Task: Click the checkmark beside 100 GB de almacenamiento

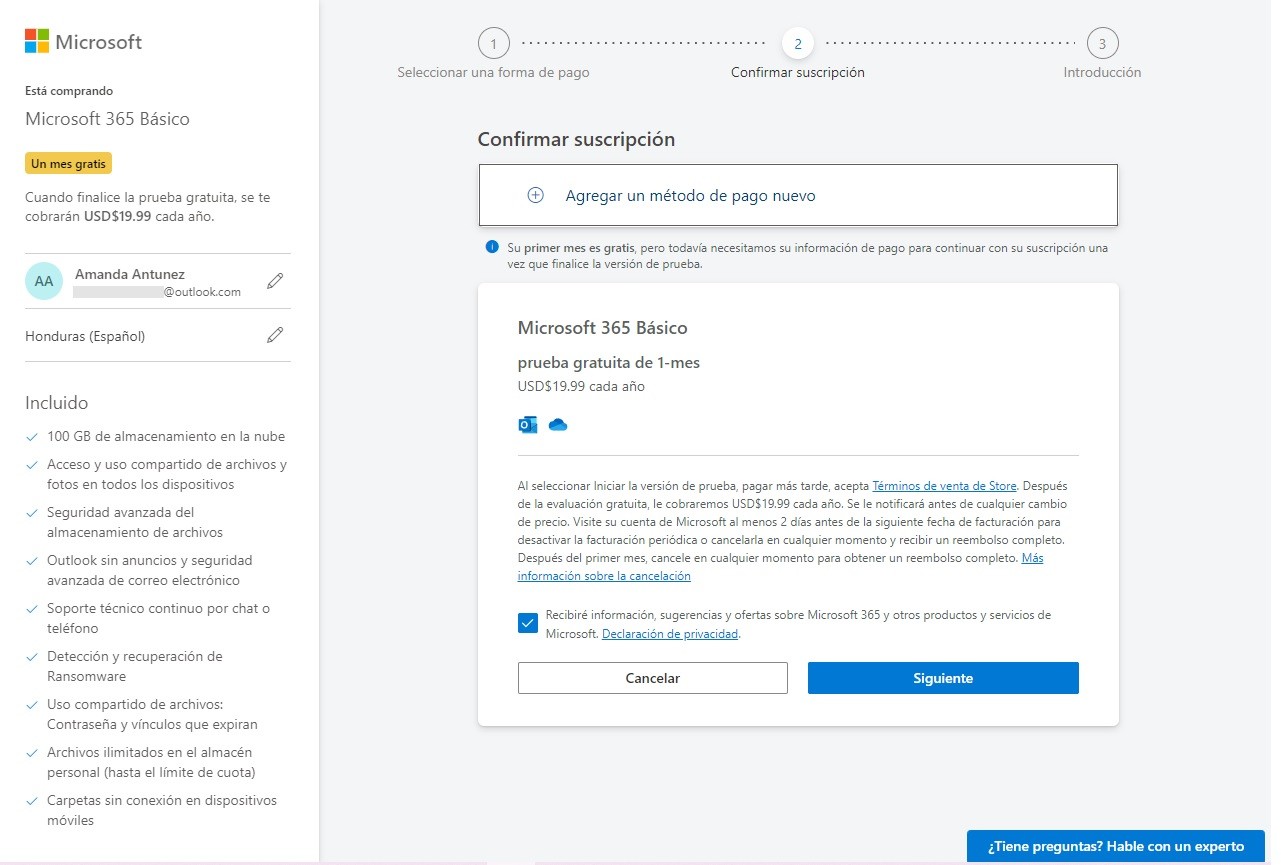Action: pyautogui.click(x=33, y=437)
